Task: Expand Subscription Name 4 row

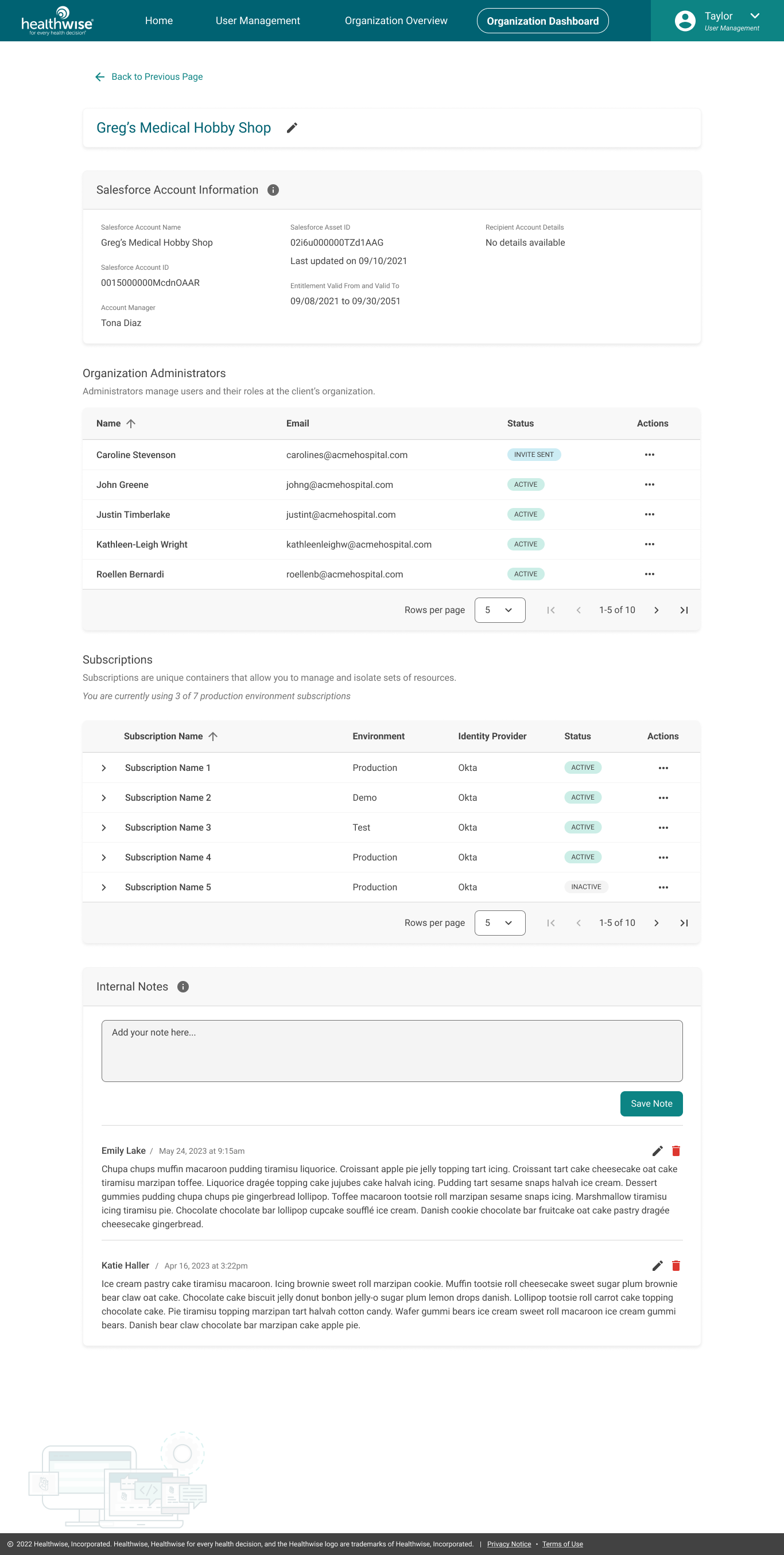Action: pyautogui.click(x=104, y=857)
